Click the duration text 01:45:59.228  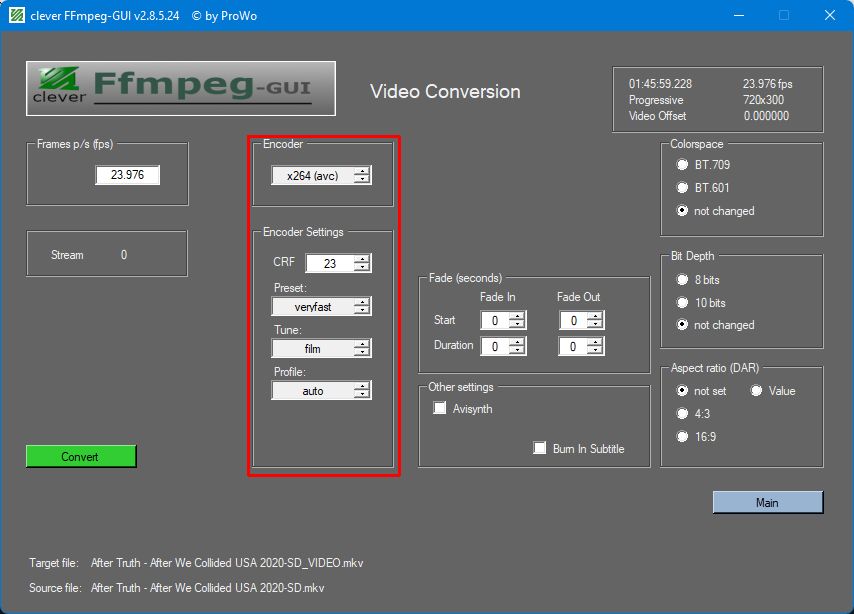pyautogui.click(x=660, y=84)
